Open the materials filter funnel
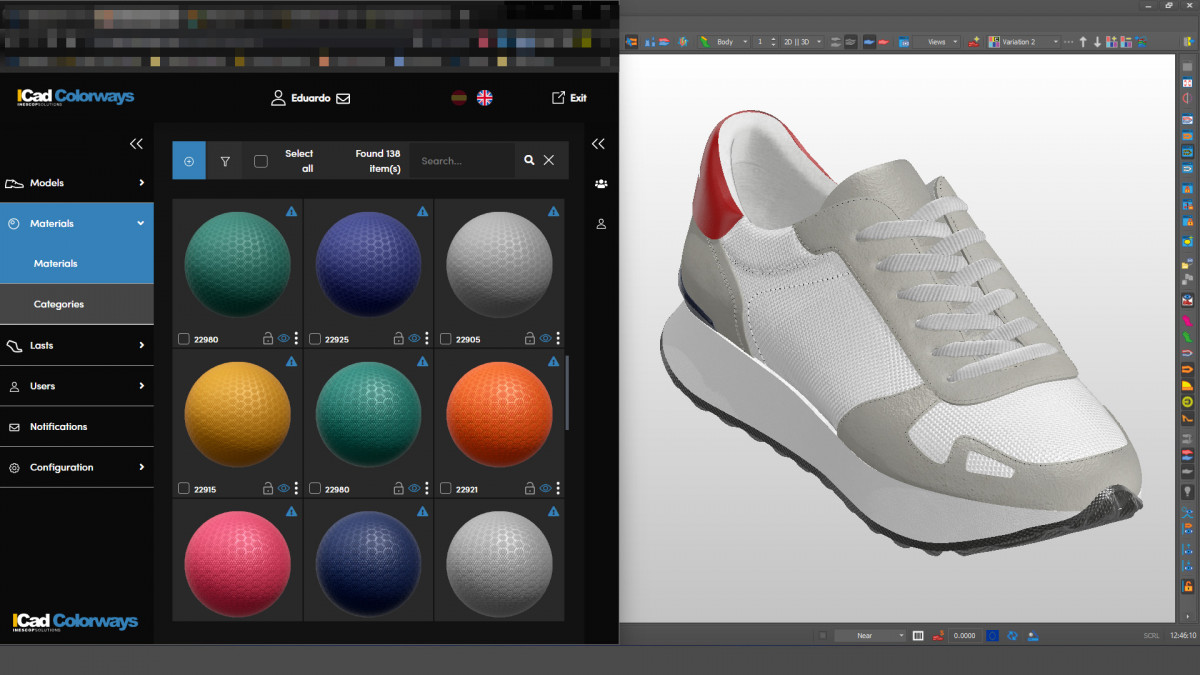Viewport: 1200px width, 675px height. [x=225, y=161]
